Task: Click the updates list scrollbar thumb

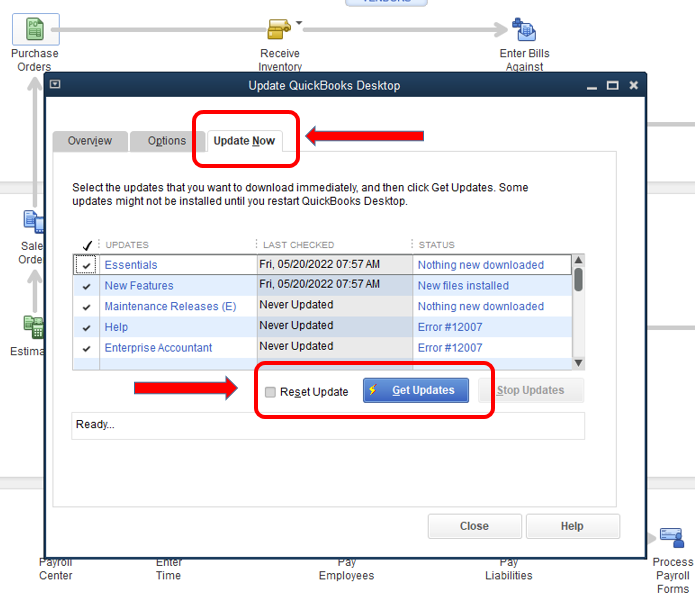Action: pos(578,280)
